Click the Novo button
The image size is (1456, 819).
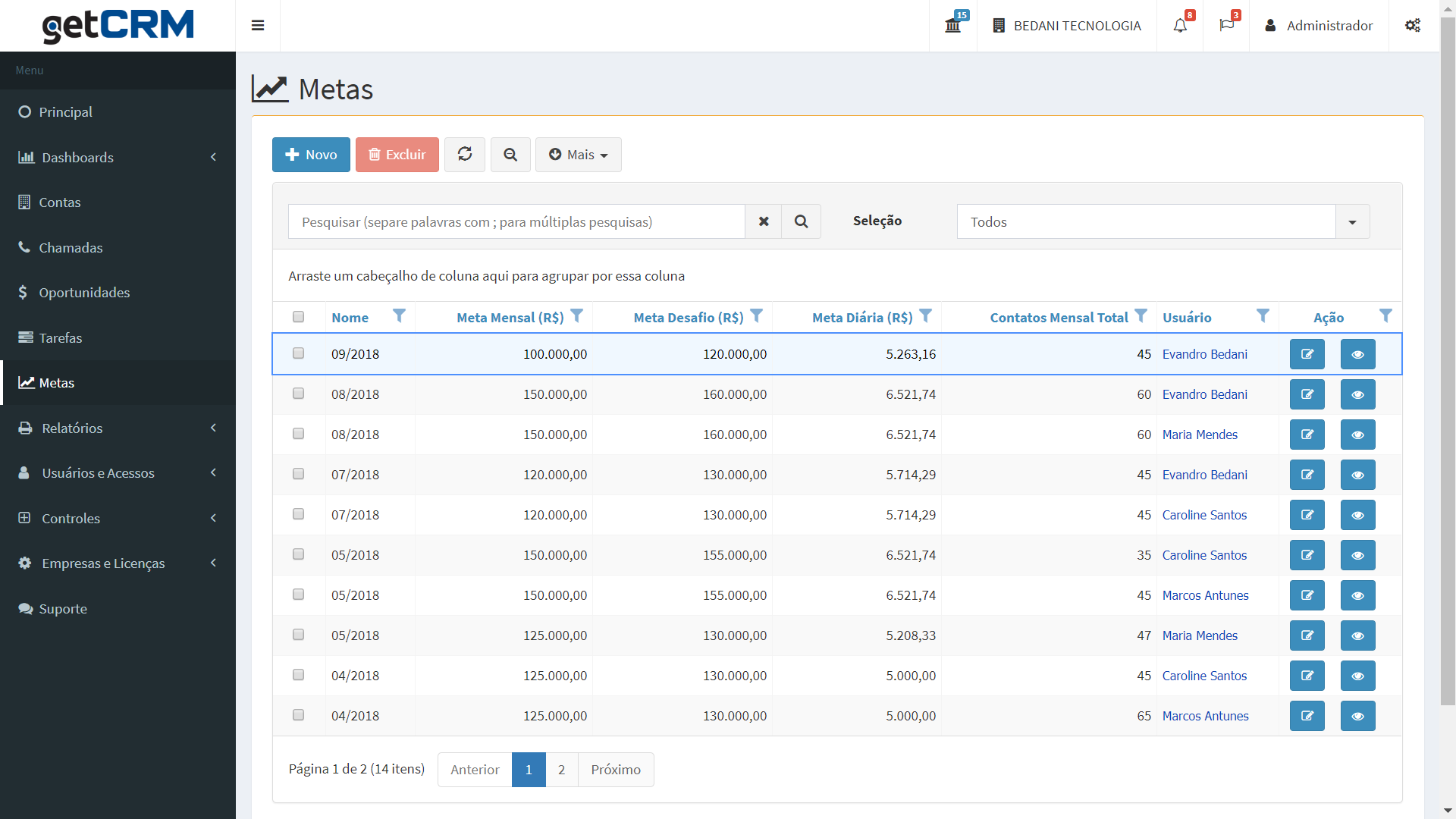tap(311, 155)
